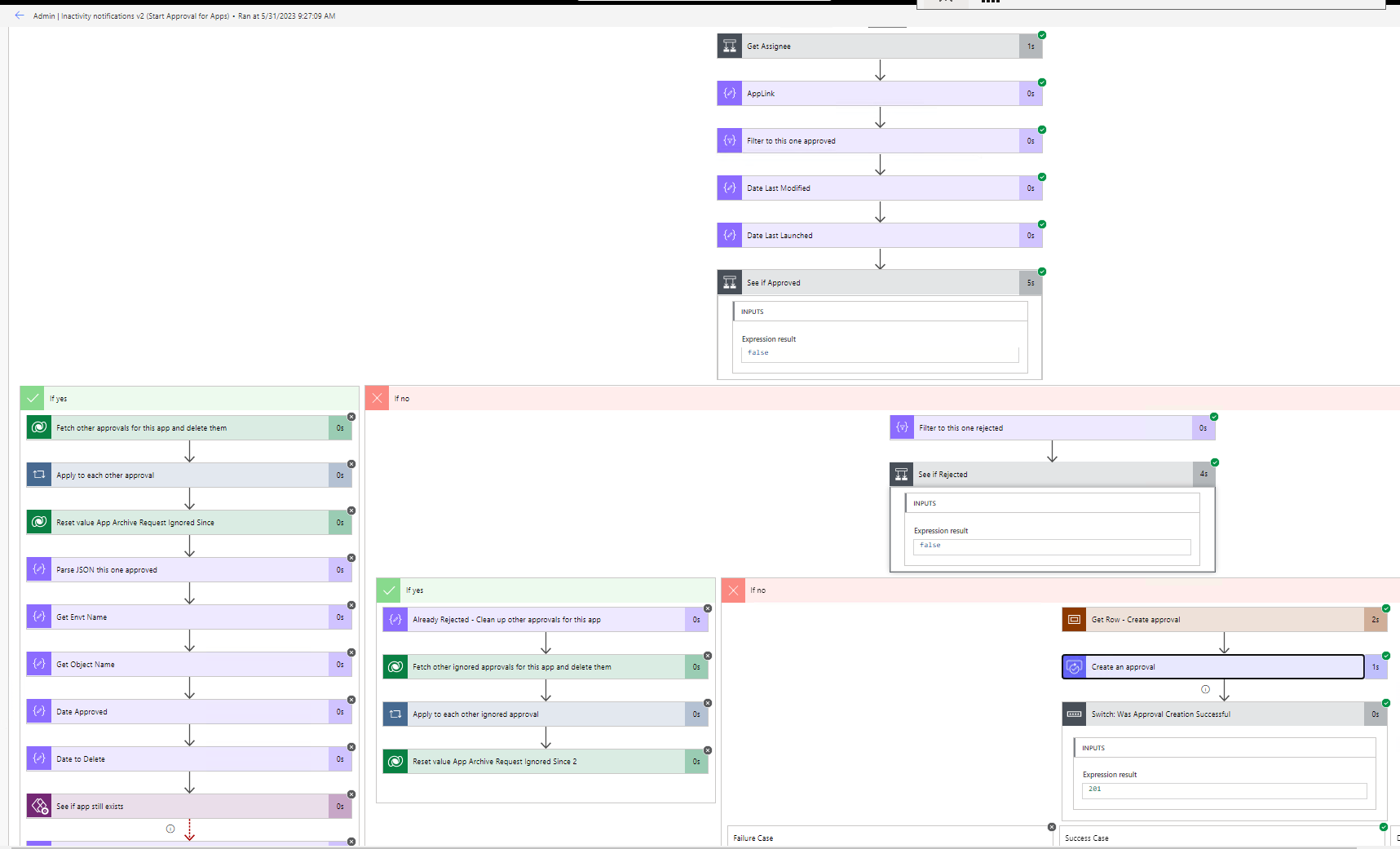Select the Get Row - Create approval icon
This screenshot has height=849, width=1400.
point(1074,619)
